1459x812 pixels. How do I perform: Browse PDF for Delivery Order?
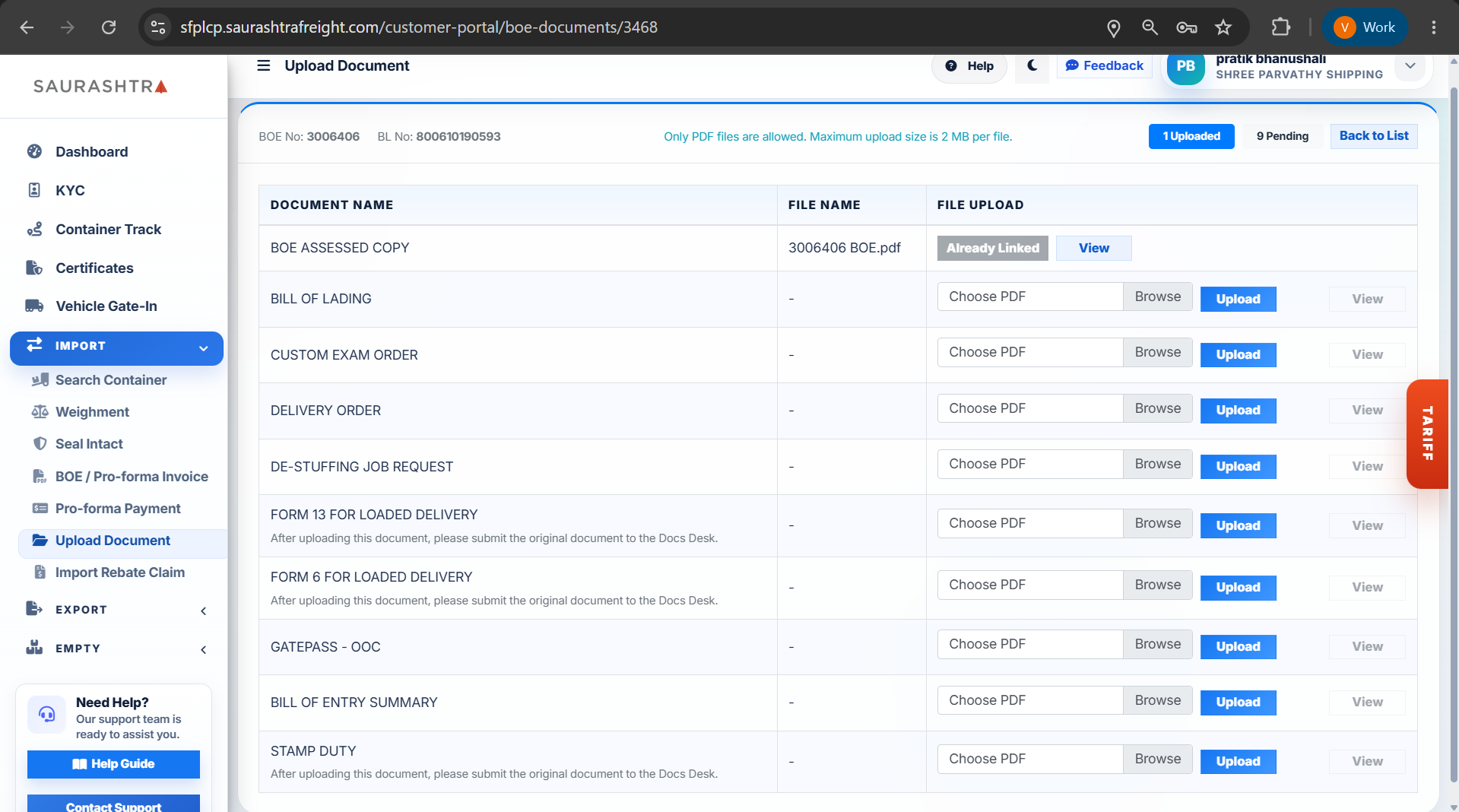click(x=1158, y=408)
